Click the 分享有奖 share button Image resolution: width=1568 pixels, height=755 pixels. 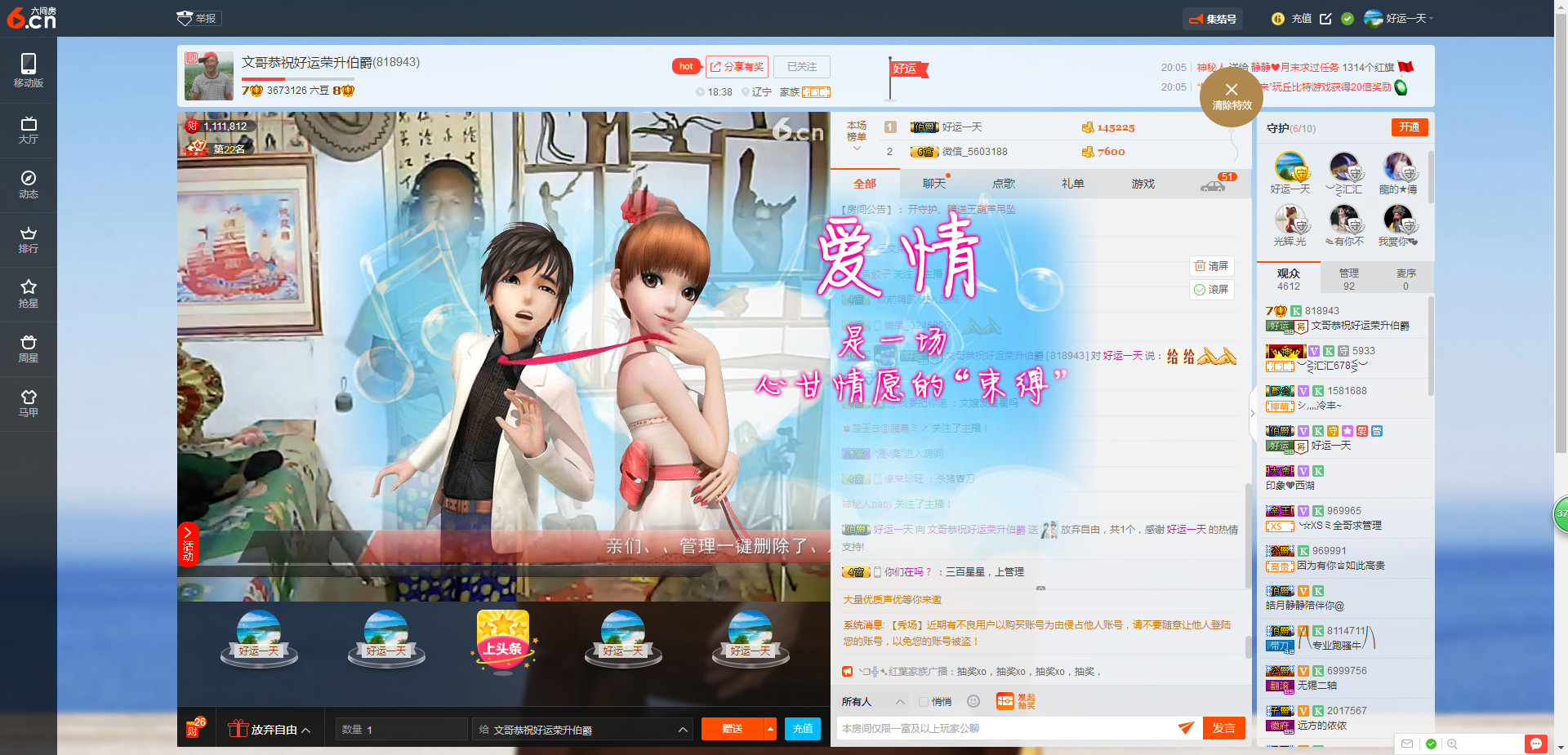(737, 67)
